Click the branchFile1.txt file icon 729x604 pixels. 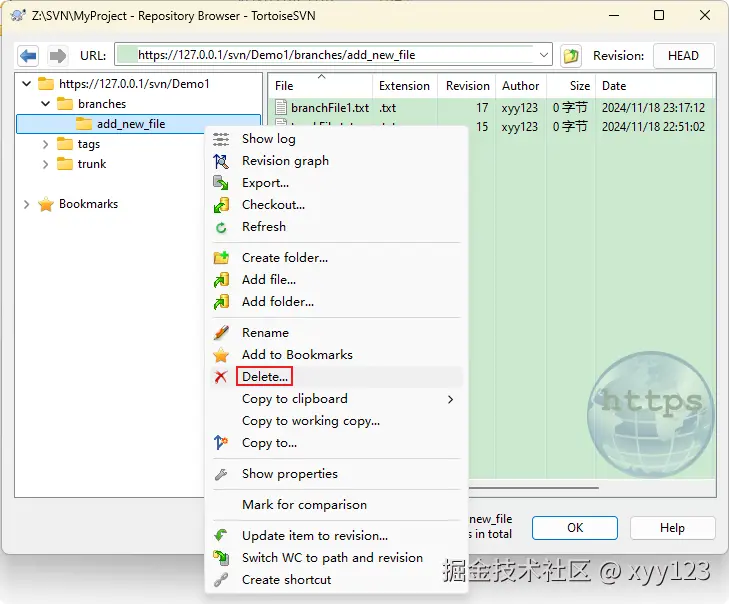pyautogui.click(x=280, y=107)
